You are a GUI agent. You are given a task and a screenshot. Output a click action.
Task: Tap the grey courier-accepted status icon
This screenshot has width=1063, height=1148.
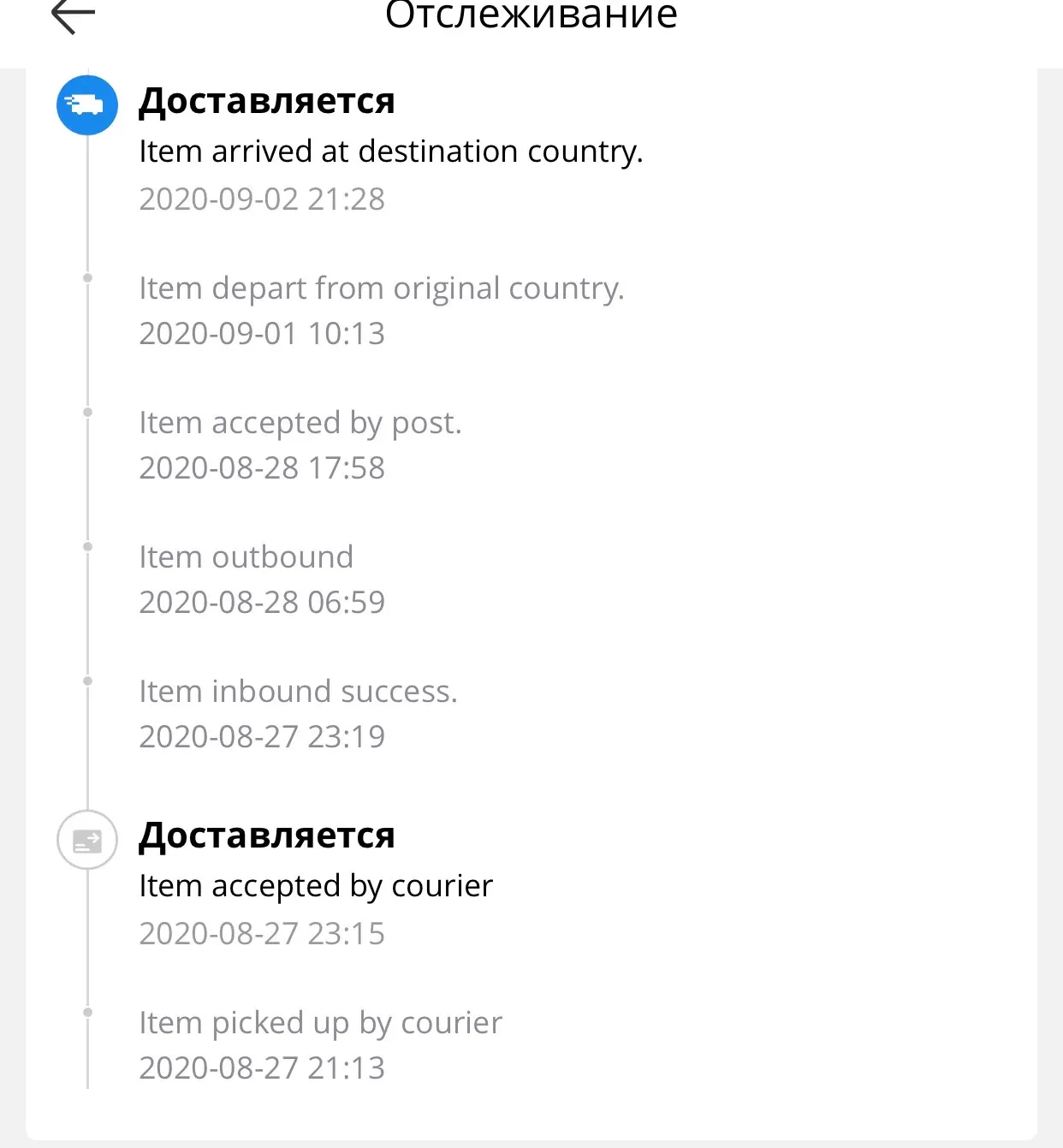click(86, 840)
